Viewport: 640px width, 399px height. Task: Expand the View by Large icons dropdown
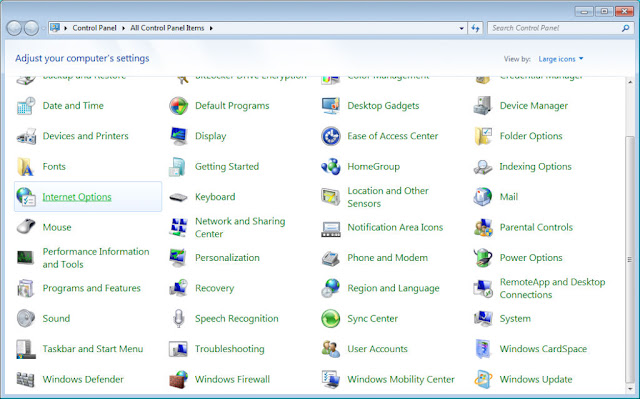click(561, 59)
